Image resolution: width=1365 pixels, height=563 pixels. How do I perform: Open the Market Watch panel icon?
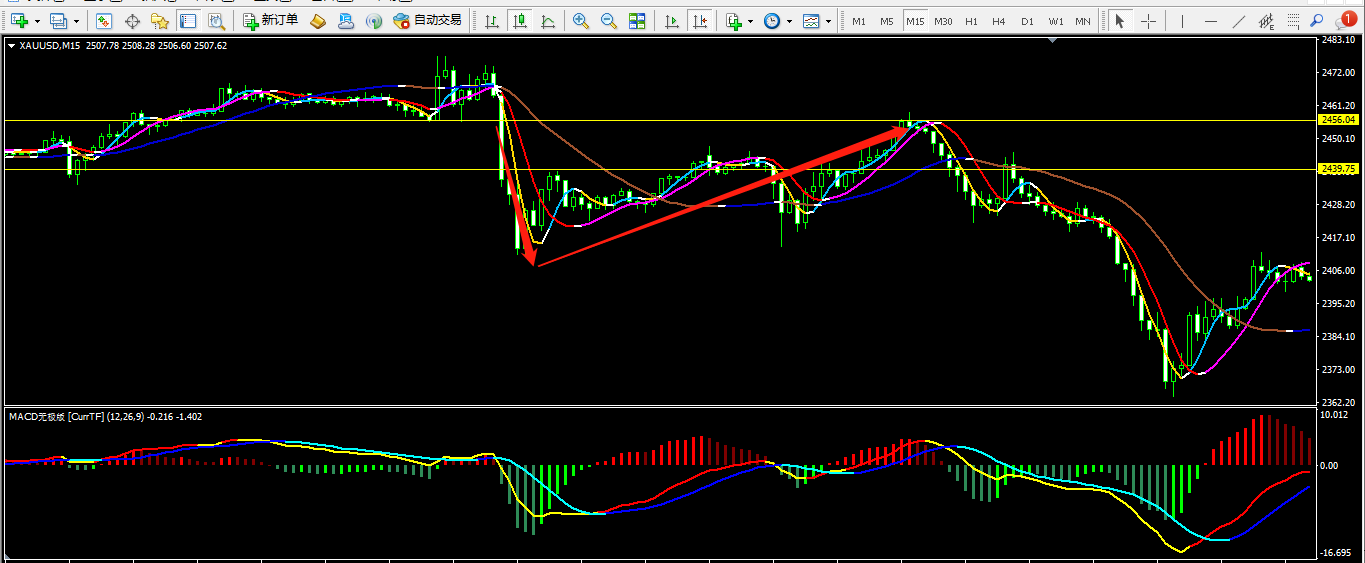coord(104,21)
